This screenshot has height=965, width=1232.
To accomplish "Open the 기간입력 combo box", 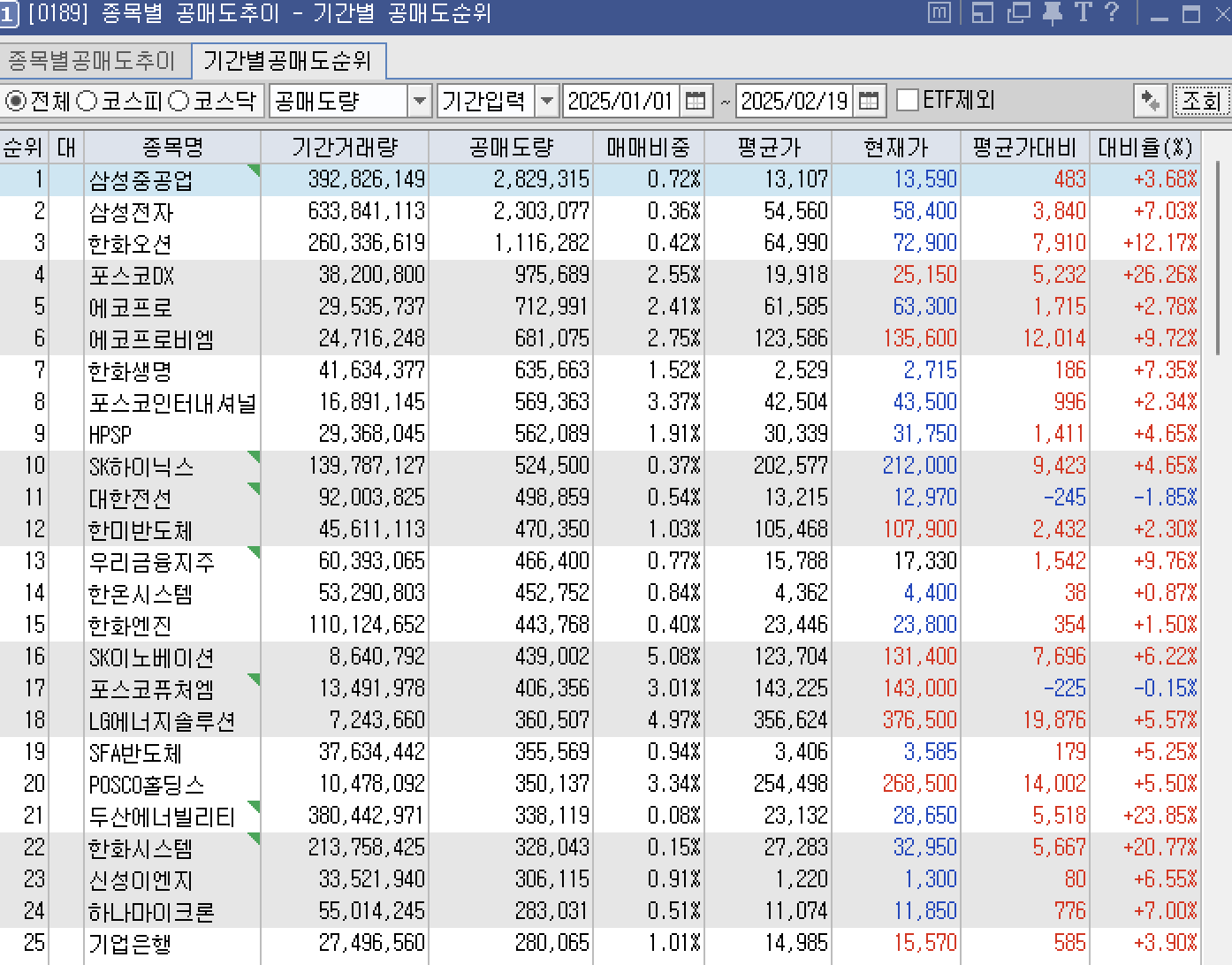I will click(498, 101).
